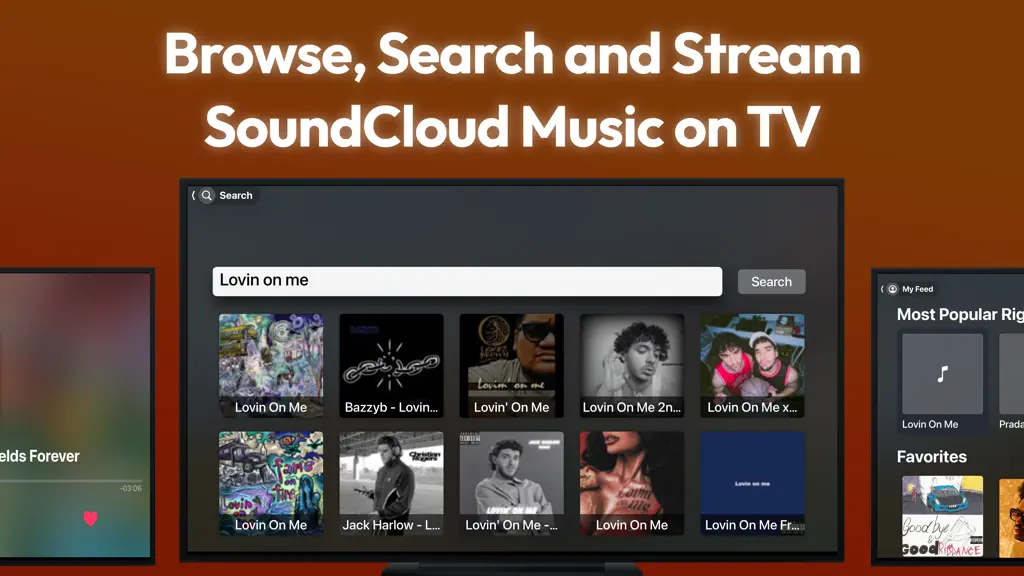Screen dimensions: 1024x576
Task: Seek on the playback progress bar
Action: click(x=71, y=481)
